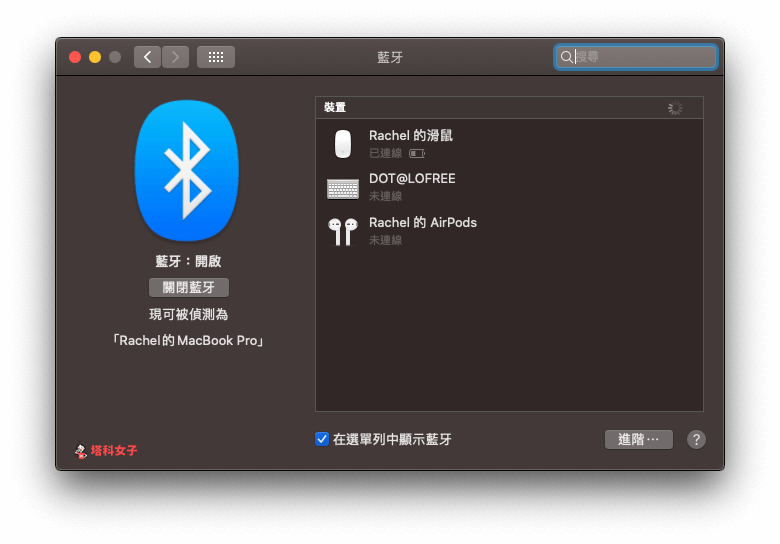Click 未連線 status under DOT@LOFREE
This screenshot has width=780, height=544.
click(x=386, y=196)
